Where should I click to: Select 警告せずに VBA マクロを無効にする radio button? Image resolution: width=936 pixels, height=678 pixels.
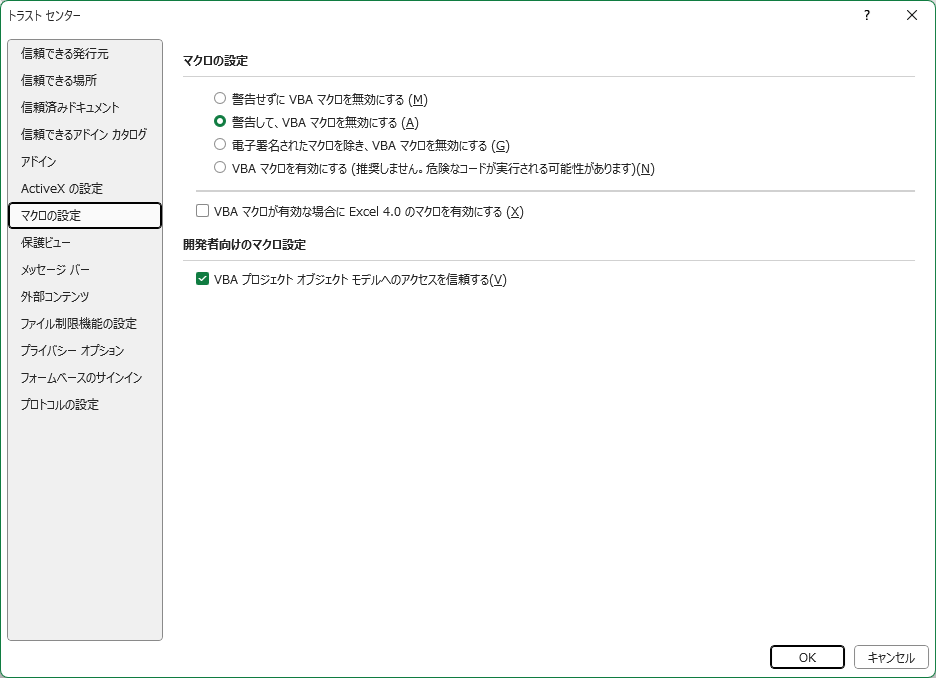pyautogui.click(x=220, y=99)
